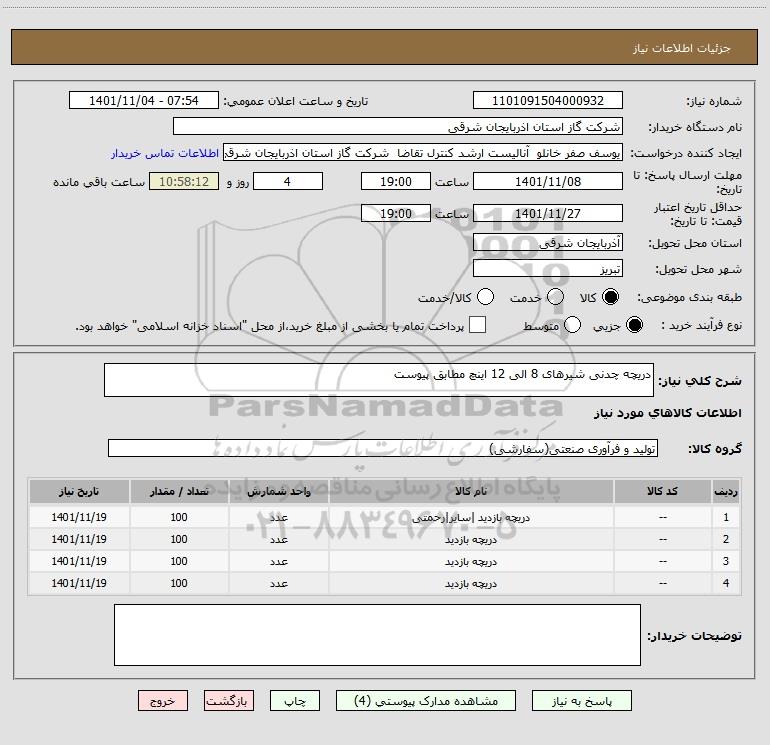Click the اطلاعات کالاهای مورد نیاز heading
Screen dimensions: 770x745
pos(667,414)
